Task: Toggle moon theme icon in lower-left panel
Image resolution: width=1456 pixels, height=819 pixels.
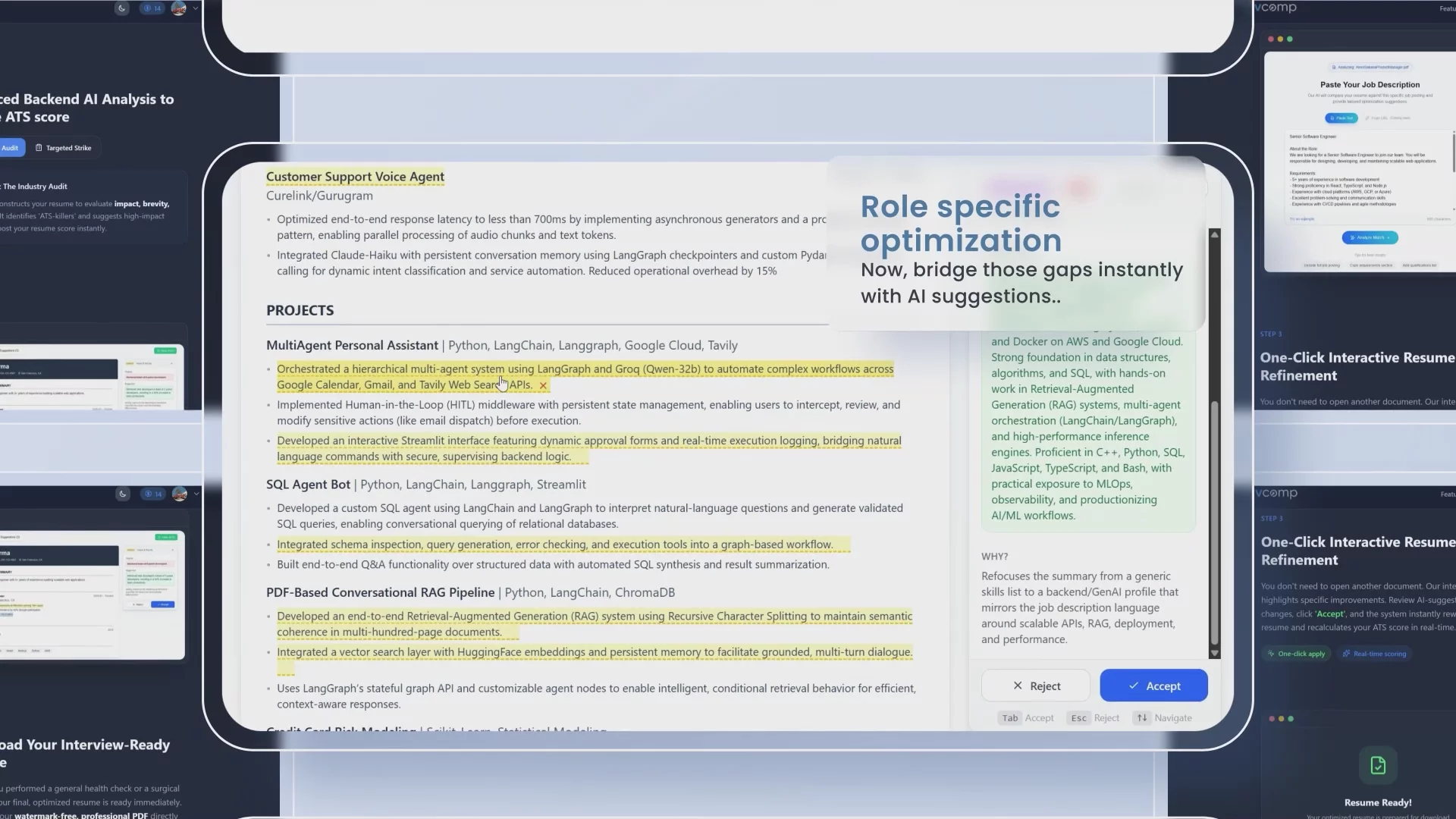Action: point(123,494)
